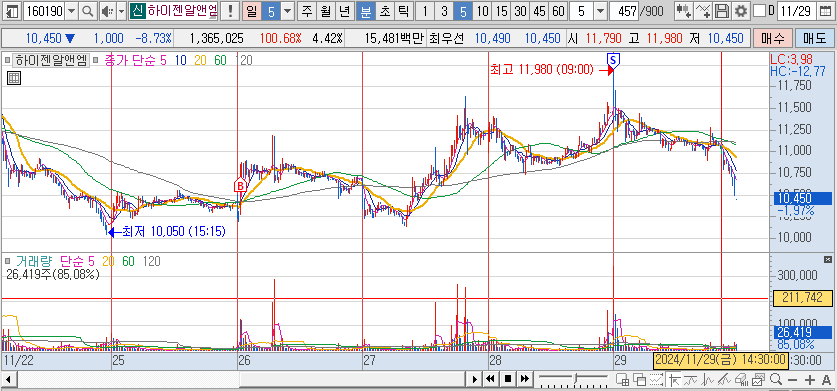The image size is (837, 391).
Task: Switch to monthly (월) chart tab
Action: [x=325, y=11]
